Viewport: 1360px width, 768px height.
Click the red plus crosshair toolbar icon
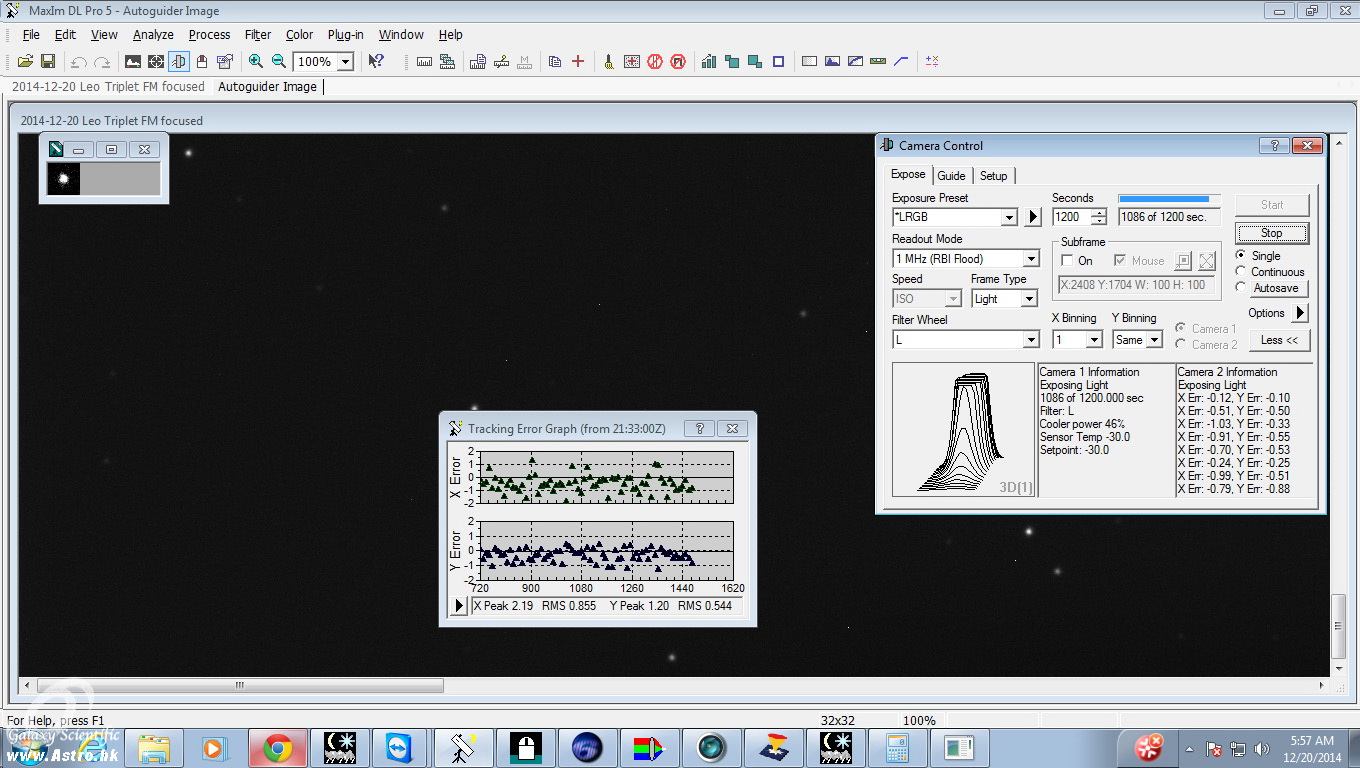click(x=577, y=61)
